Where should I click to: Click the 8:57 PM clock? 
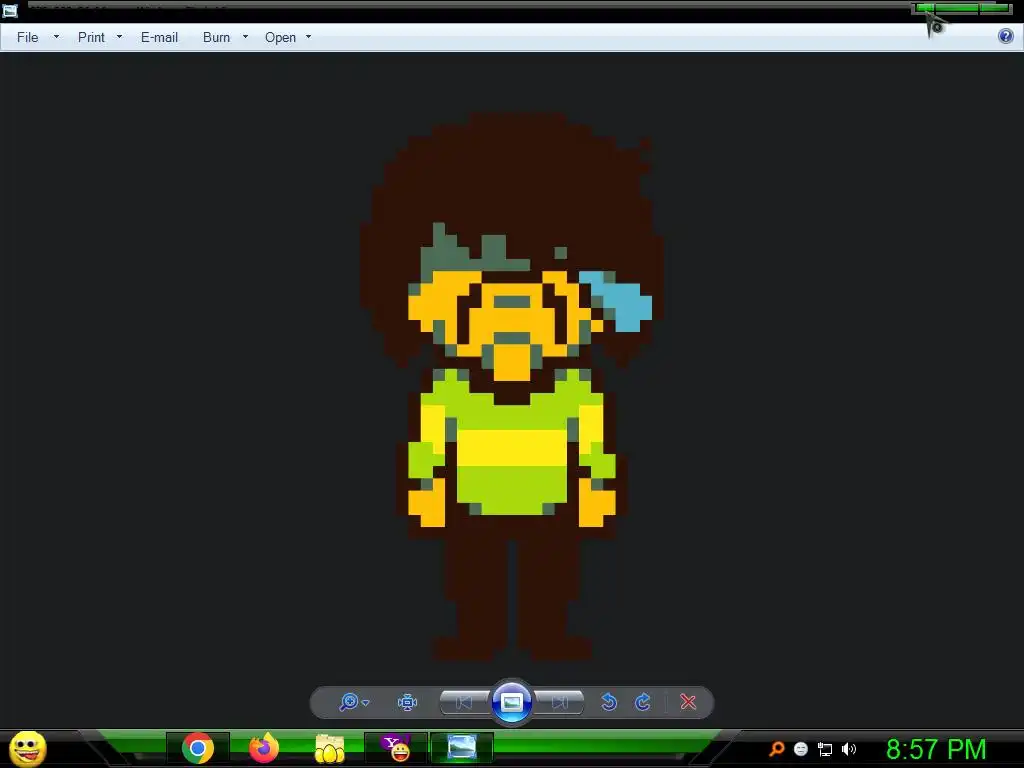[936, 749]
